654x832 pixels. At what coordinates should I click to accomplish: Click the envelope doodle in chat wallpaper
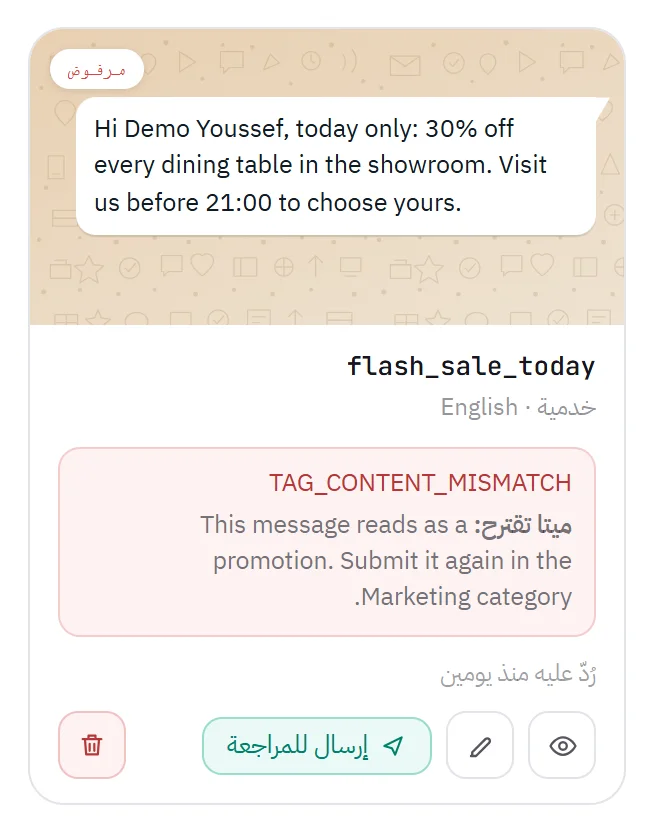click(x=405, y=65)
